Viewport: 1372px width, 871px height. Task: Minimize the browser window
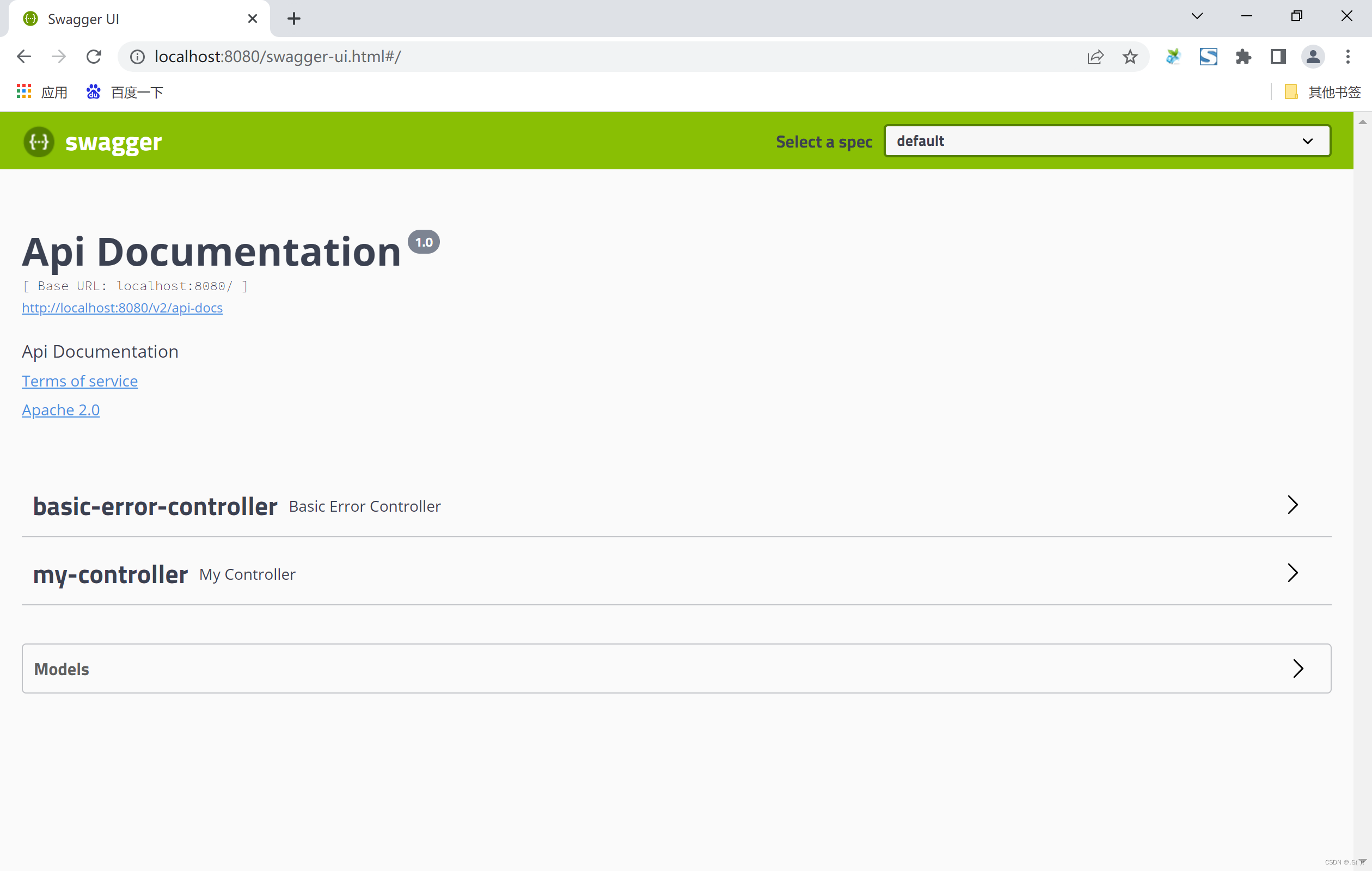click(x=1247, y=16)
